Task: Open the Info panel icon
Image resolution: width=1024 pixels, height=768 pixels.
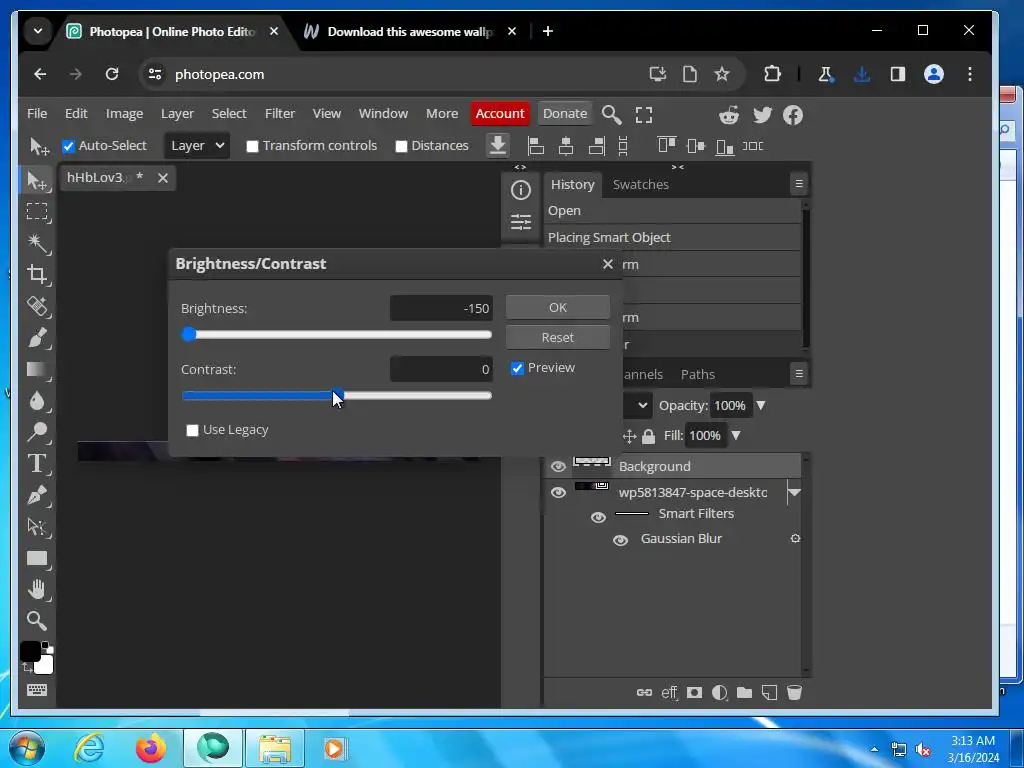Action: 520,190
